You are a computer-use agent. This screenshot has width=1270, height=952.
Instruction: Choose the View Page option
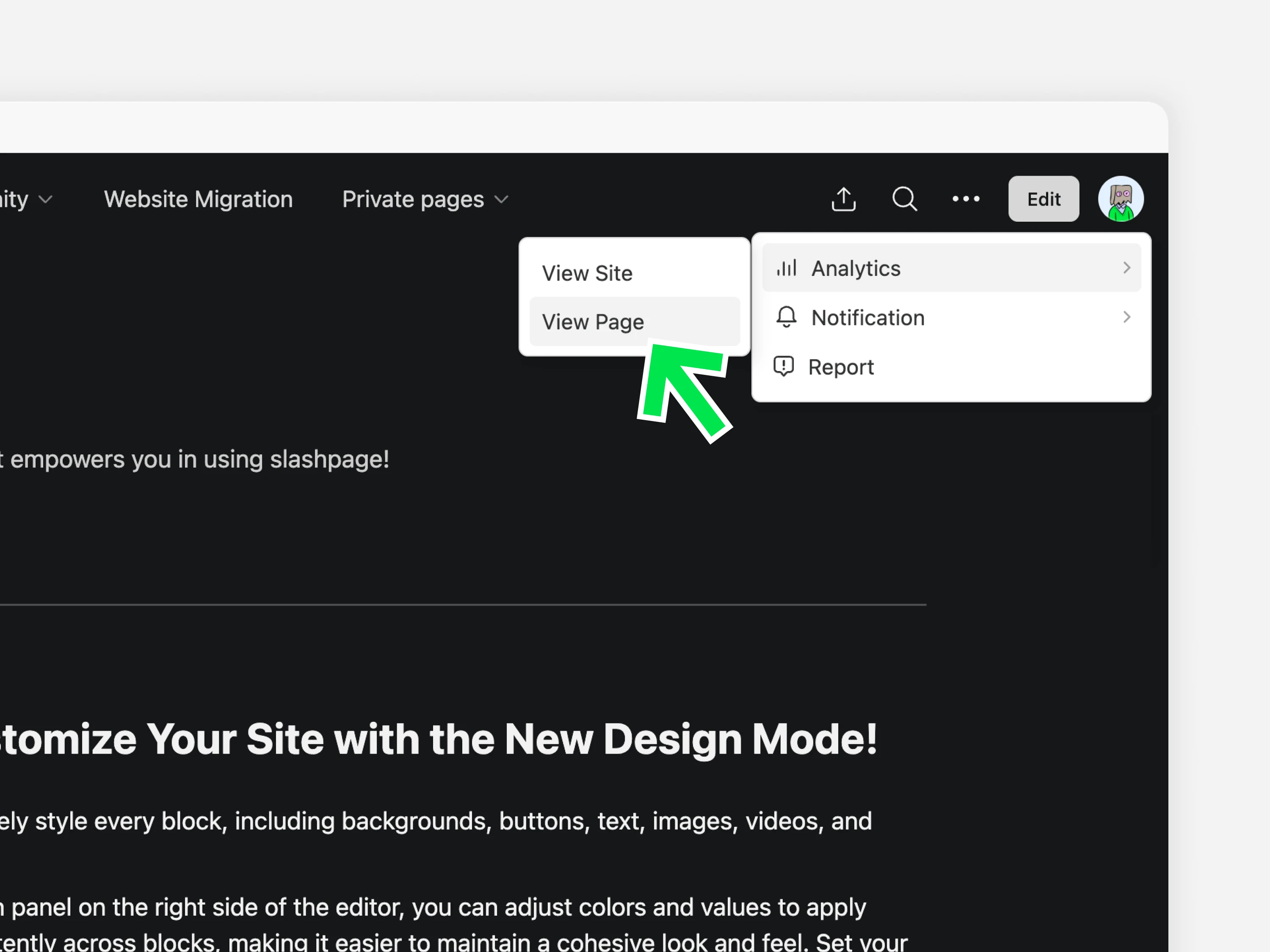[593, 322]
